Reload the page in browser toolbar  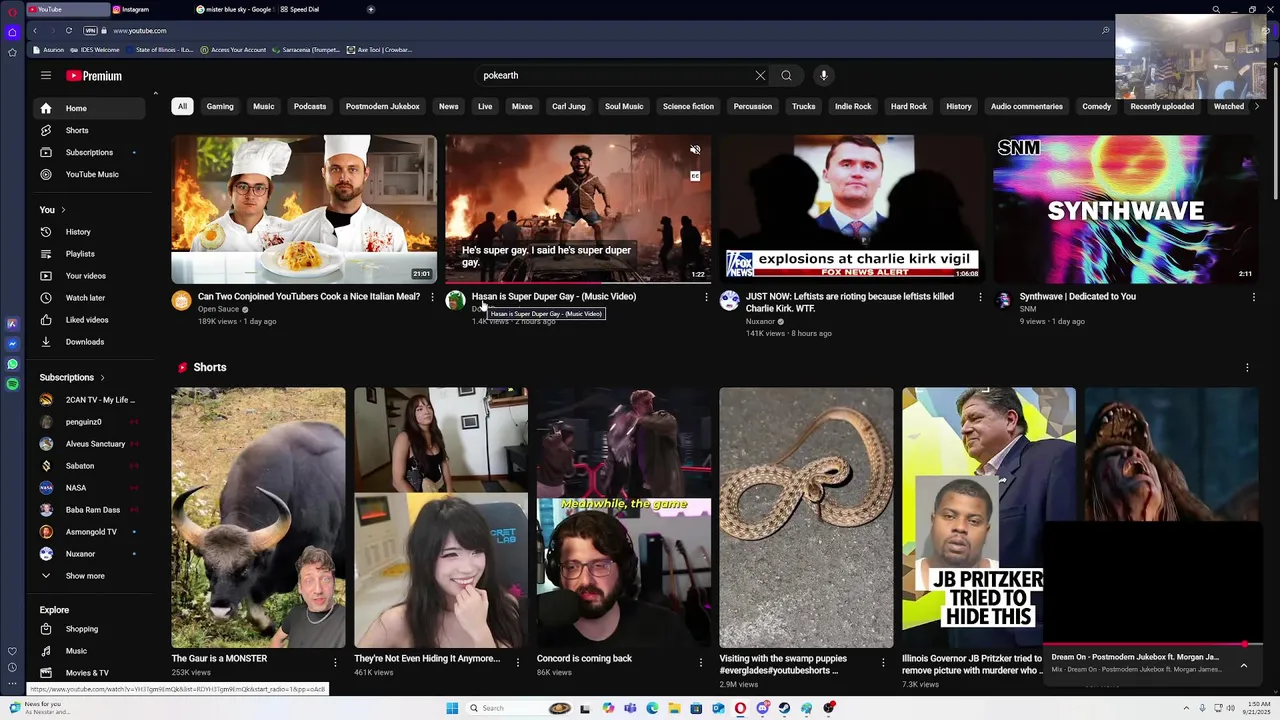[69, 31]
